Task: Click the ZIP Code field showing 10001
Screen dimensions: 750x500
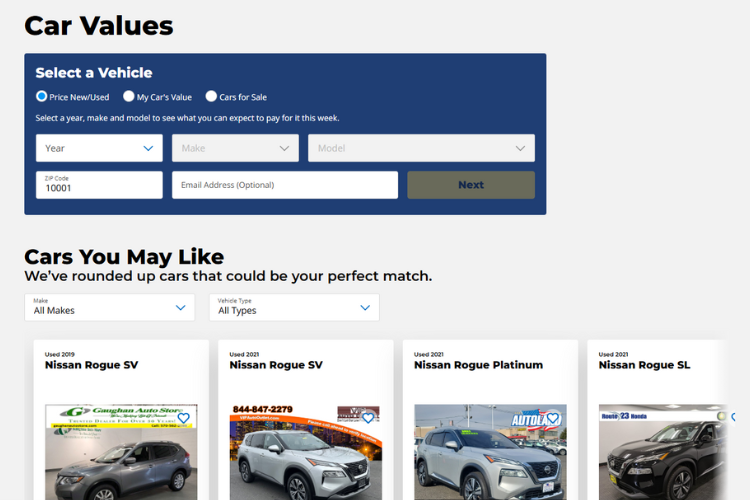Action: tap(99, 185)
